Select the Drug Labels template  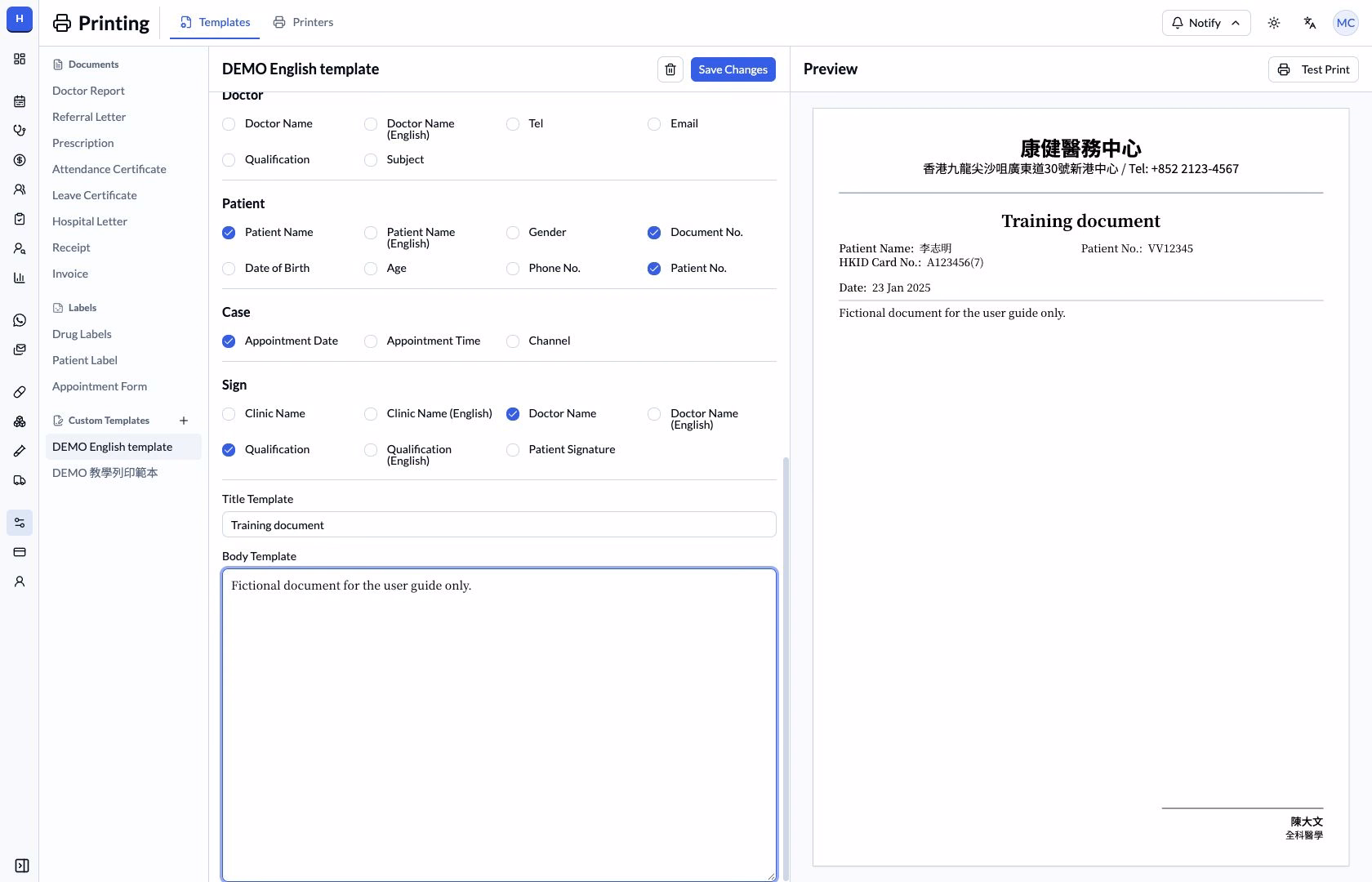[82, 334]
